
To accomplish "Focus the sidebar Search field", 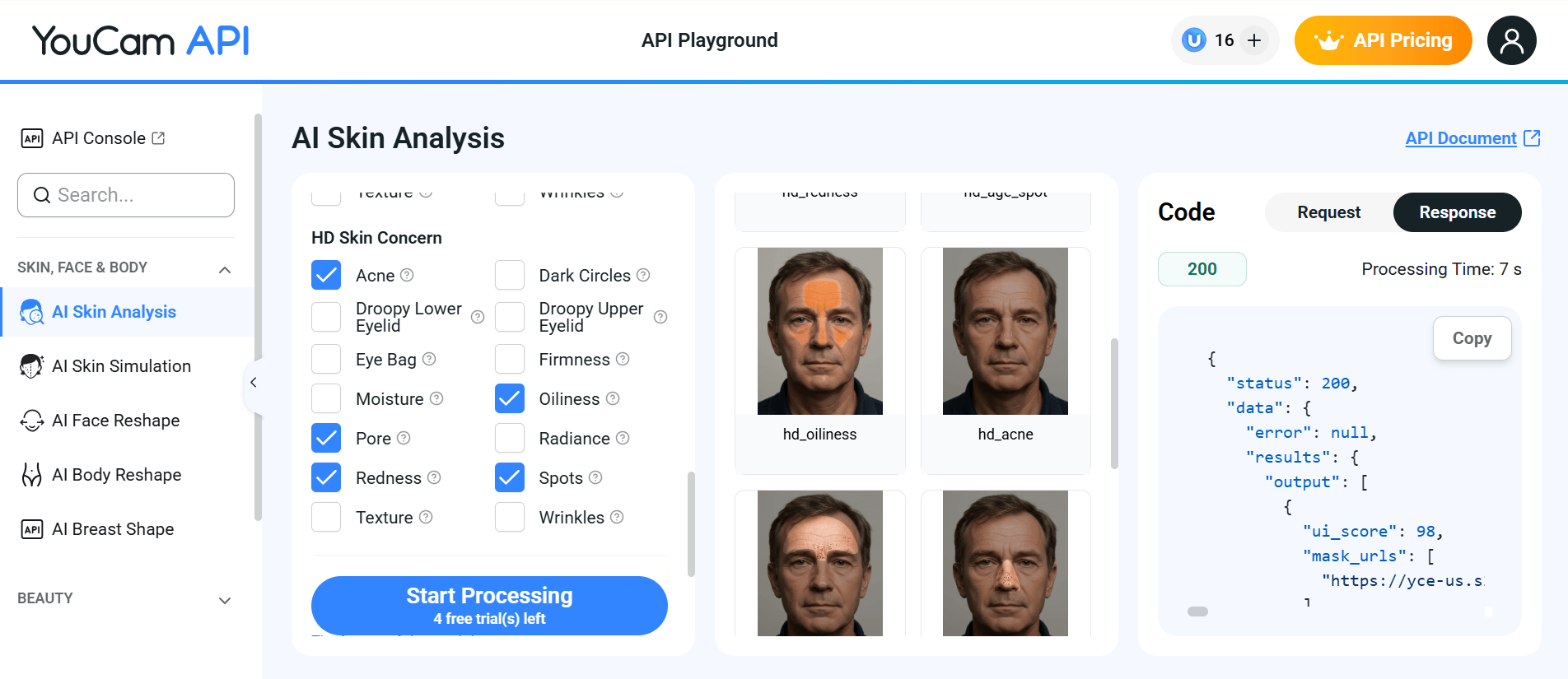I will coord(126,195).
